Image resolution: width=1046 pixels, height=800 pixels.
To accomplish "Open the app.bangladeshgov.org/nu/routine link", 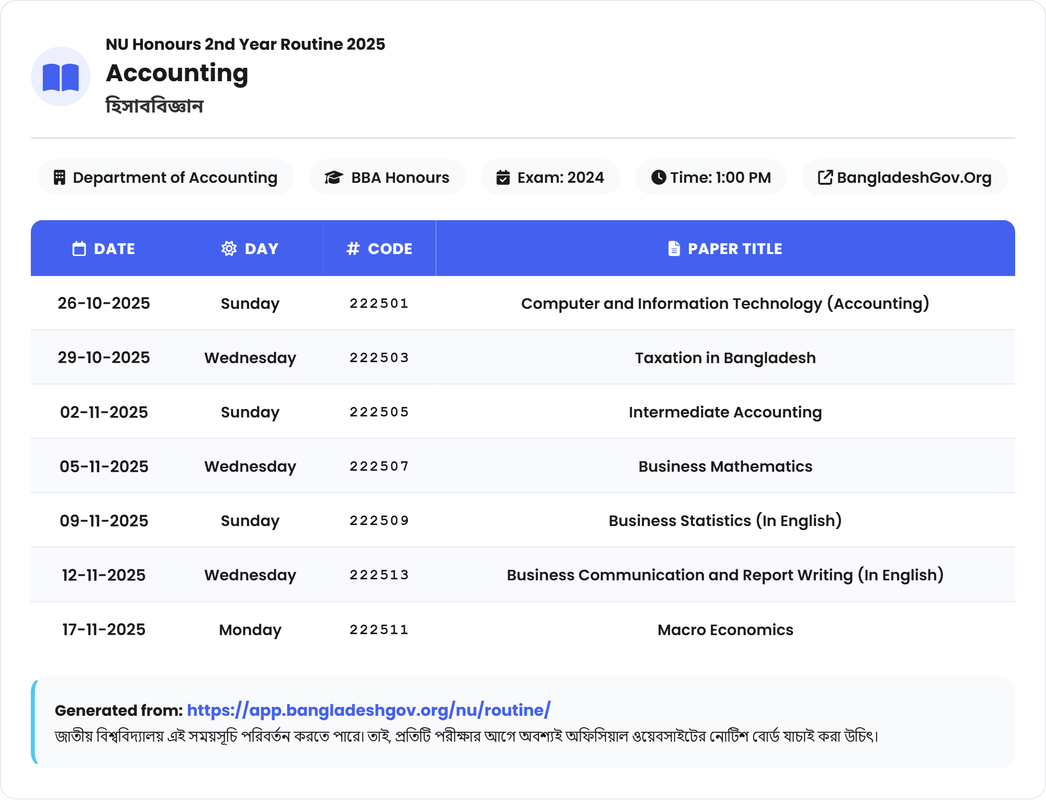I will click(x=369, y=710).
